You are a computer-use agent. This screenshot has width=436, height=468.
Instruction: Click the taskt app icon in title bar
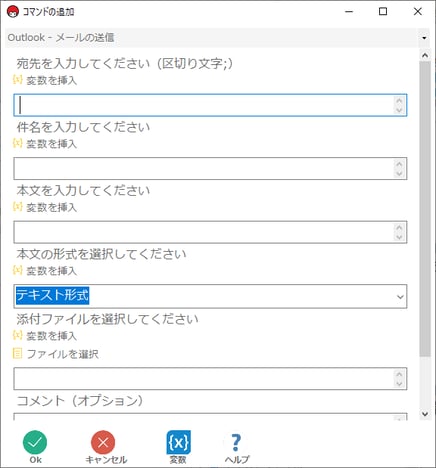pos(13,12)
